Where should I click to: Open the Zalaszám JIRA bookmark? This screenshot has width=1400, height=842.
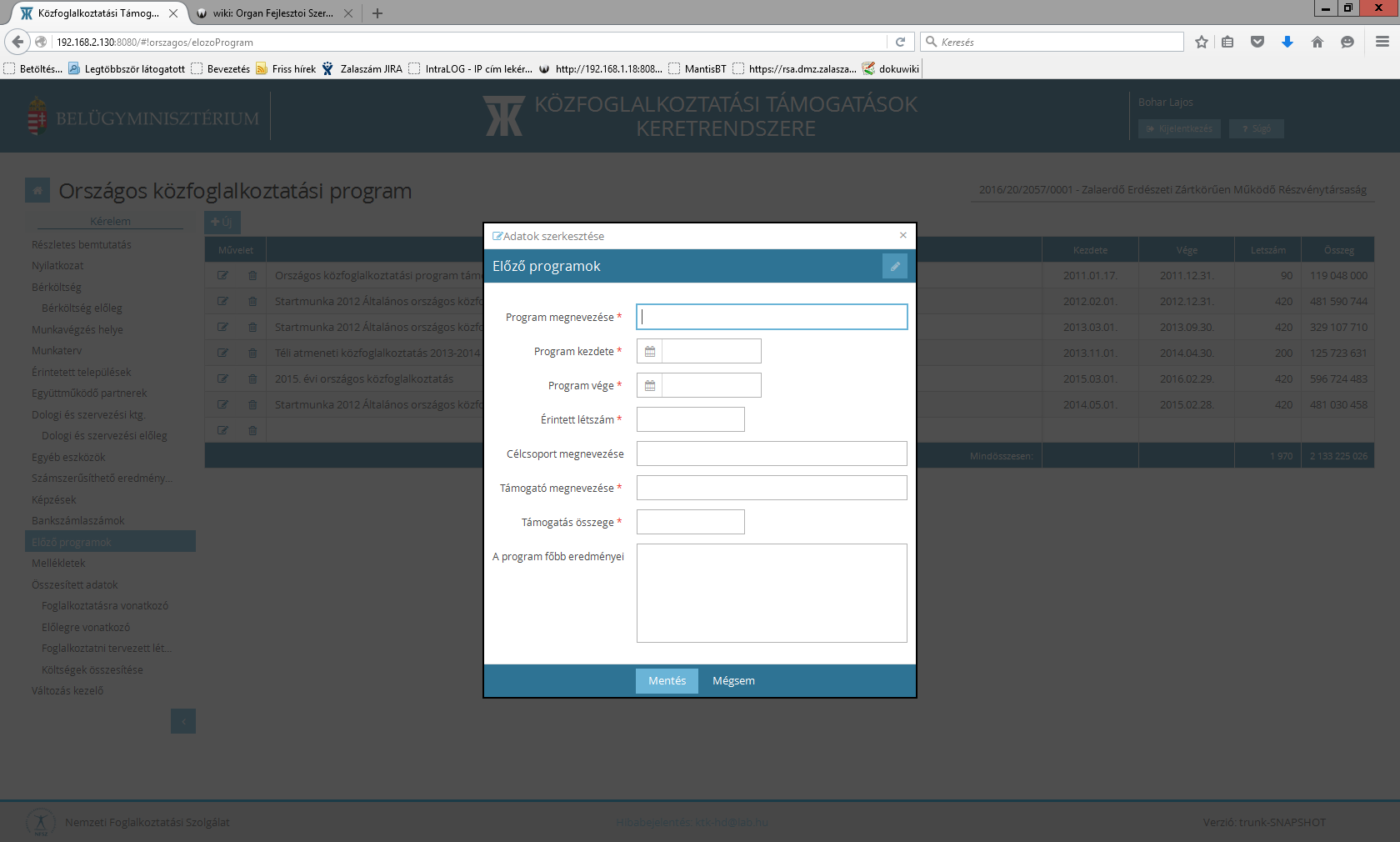coord(362,68)
